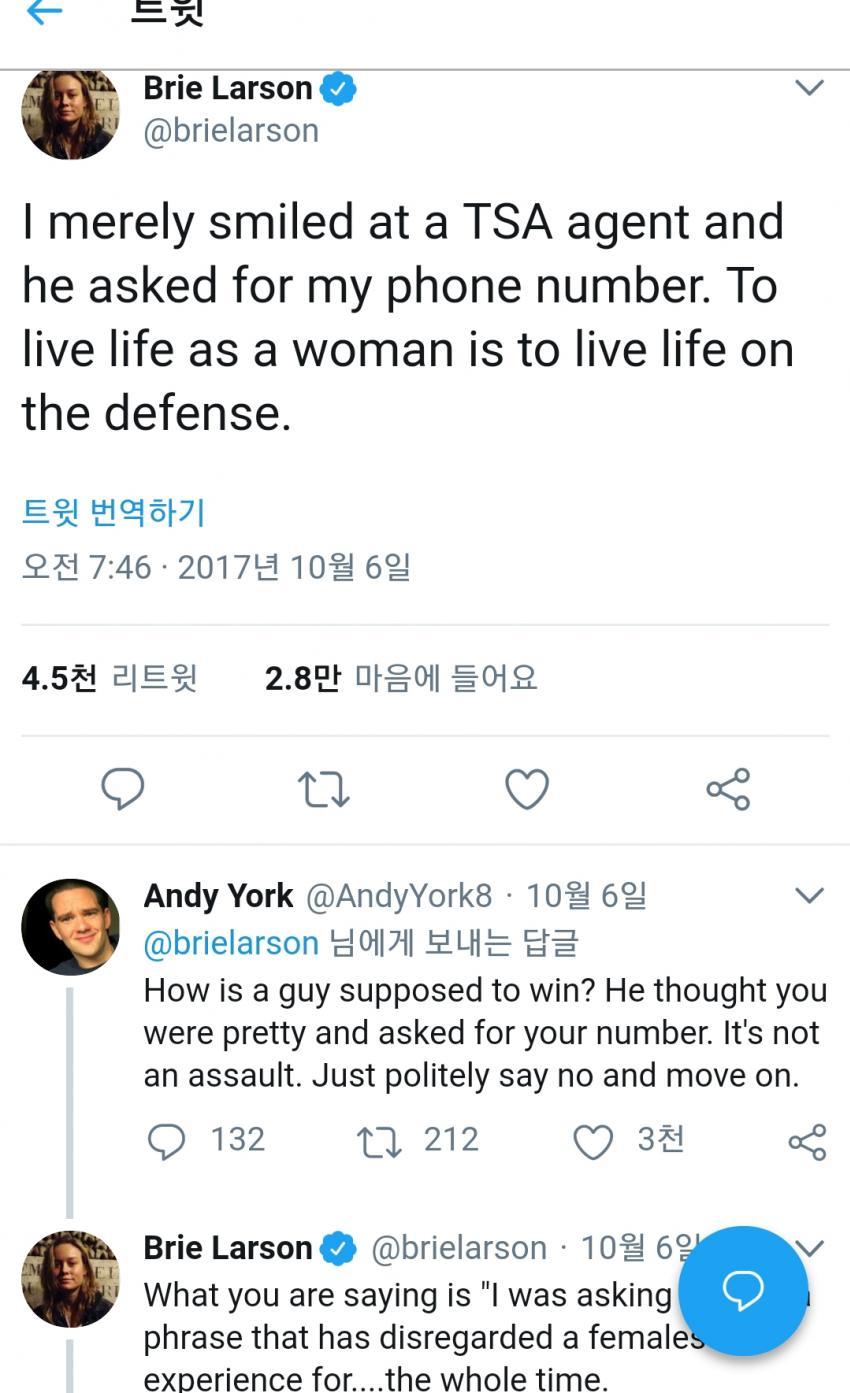Open the profile photo on the main tweet
This screenshot has height=1393, width=850.
coord(70,113)
